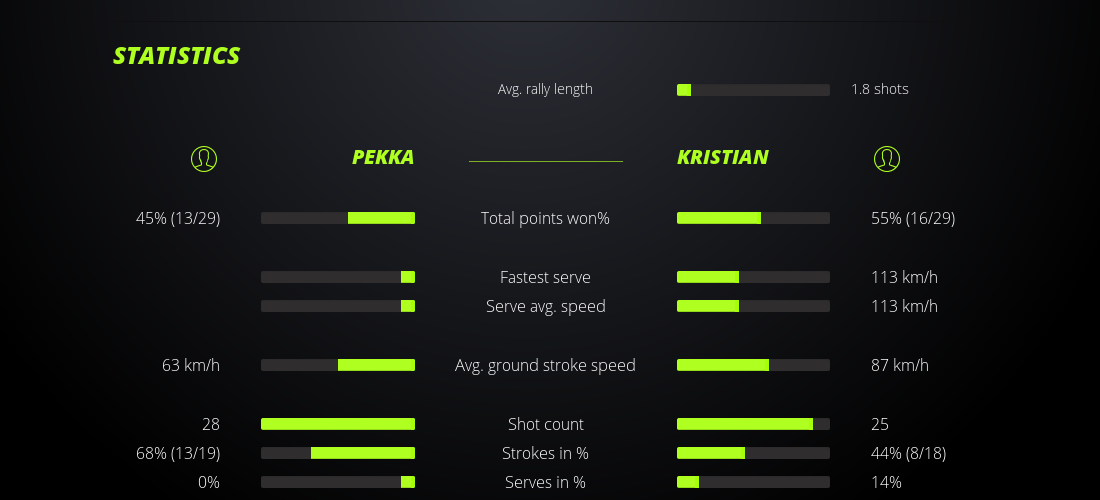
Task: Click the 1.8 shots value
Action: click(880, 89)
